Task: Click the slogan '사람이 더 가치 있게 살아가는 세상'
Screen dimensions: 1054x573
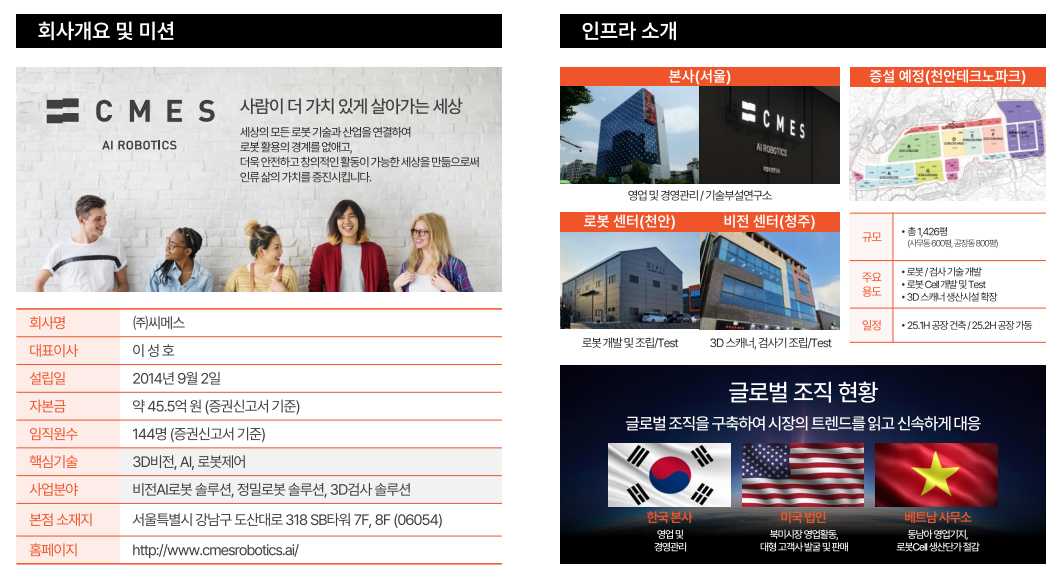Action: click(x=351, y=106)
